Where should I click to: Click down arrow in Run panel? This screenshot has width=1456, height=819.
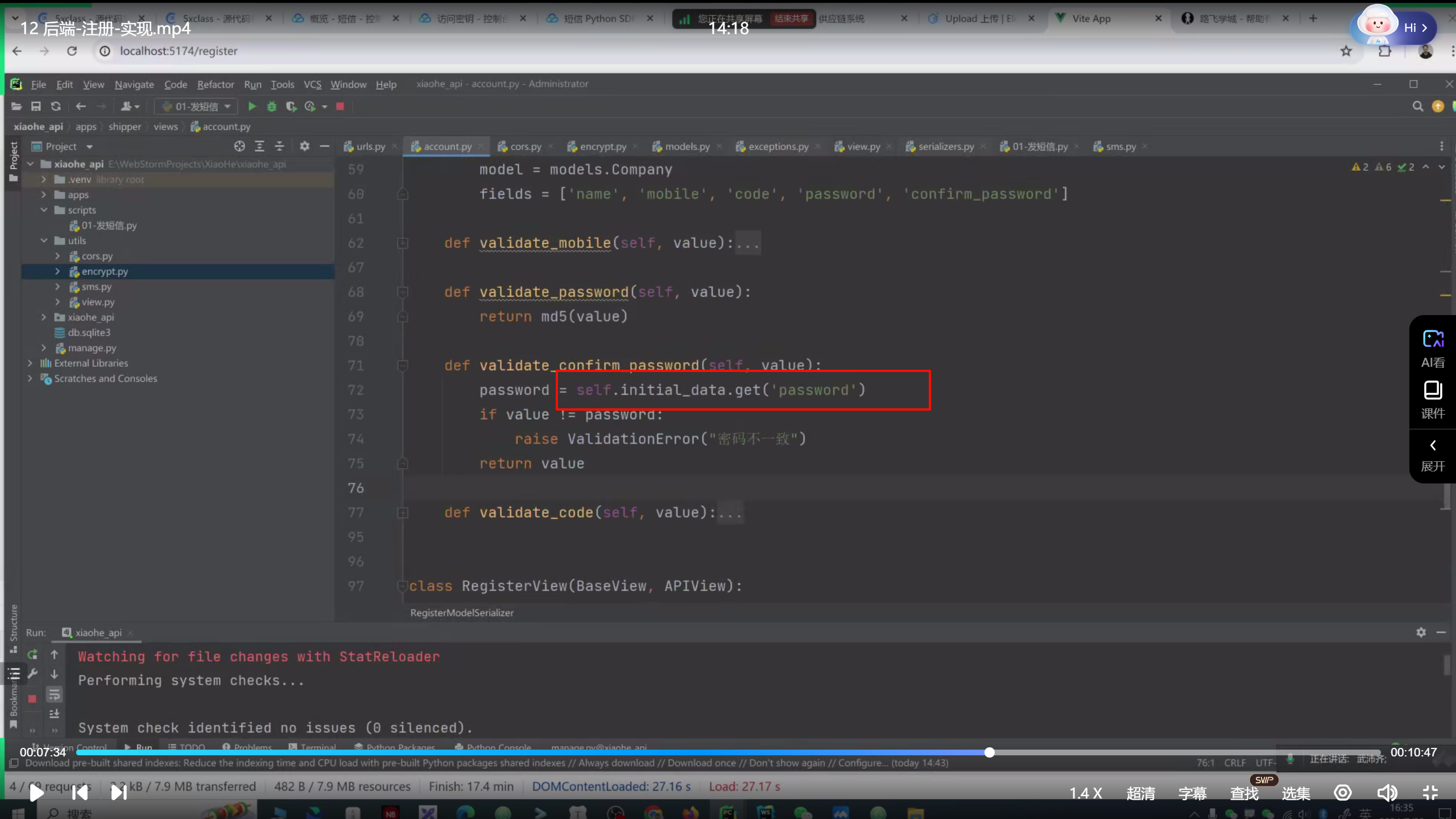pos(55,675)
